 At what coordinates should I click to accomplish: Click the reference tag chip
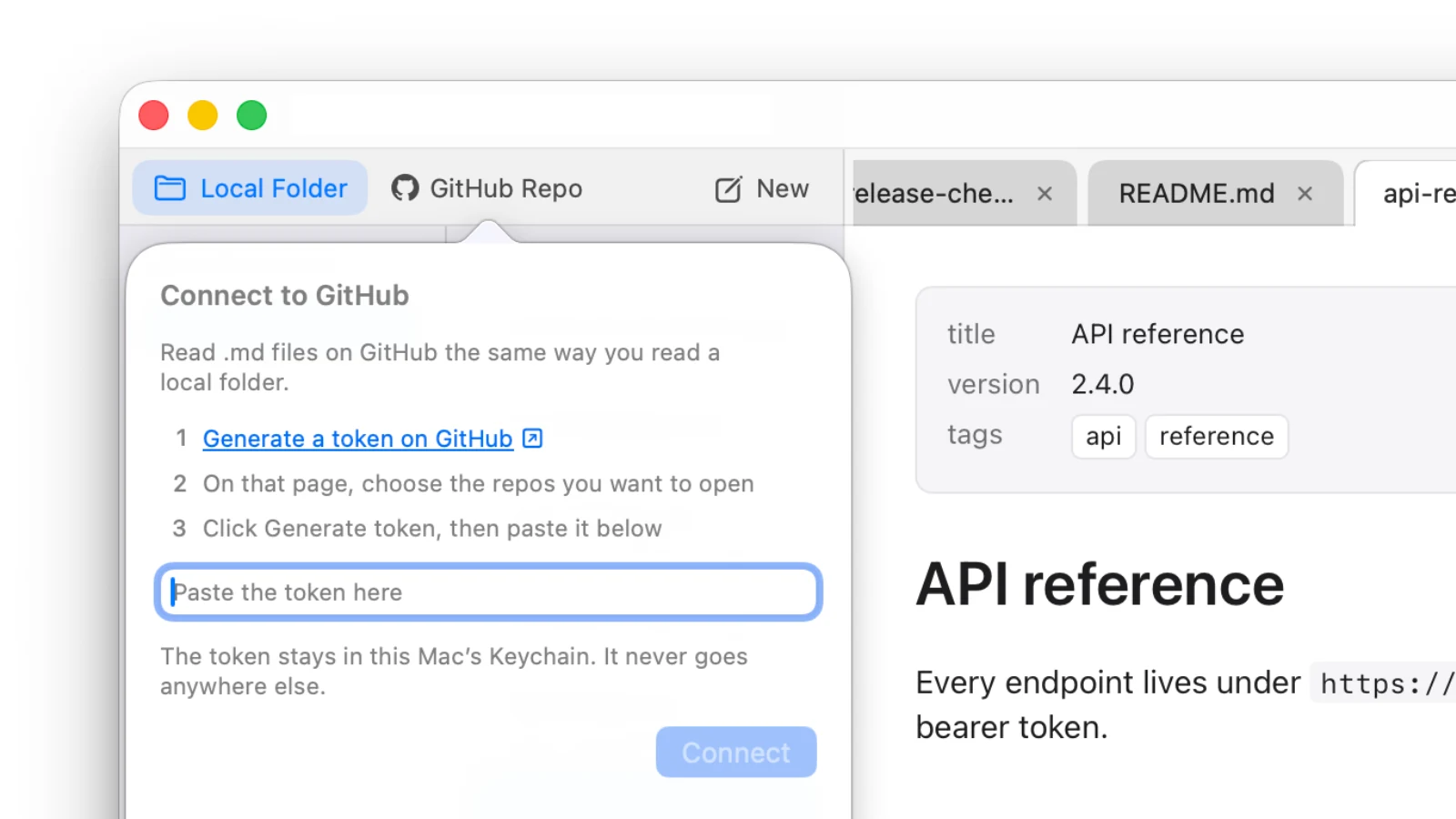click(x=1217, y=437)
